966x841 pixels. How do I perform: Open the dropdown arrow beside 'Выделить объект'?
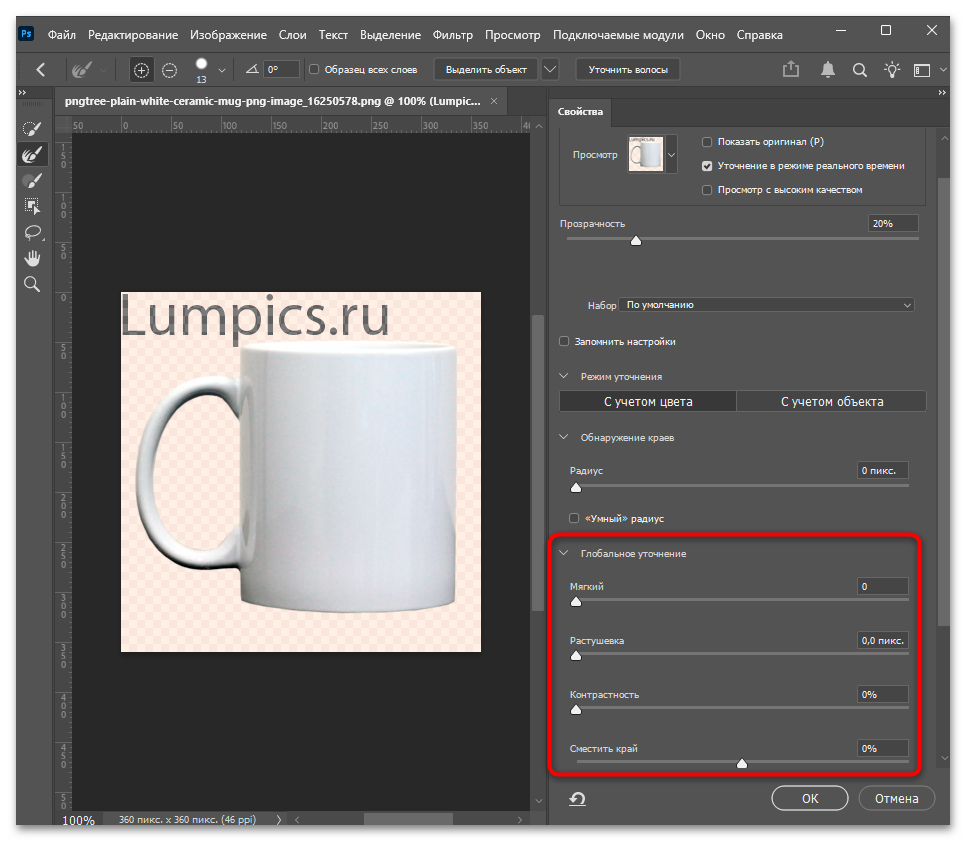[550, 70]
